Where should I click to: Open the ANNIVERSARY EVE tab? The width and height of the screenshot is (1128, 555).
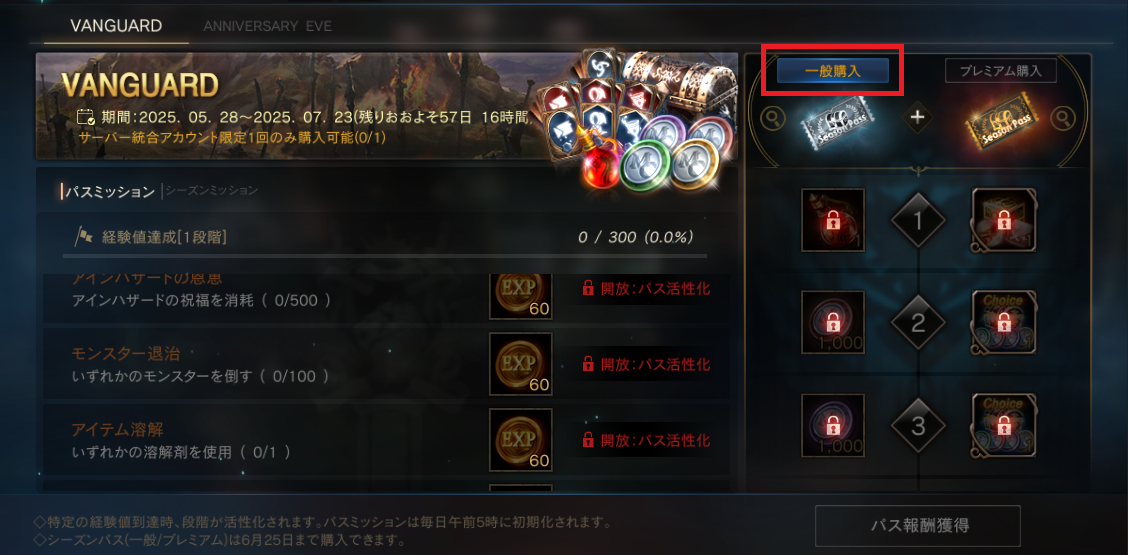pyautogui.click(x=268, y=26)
